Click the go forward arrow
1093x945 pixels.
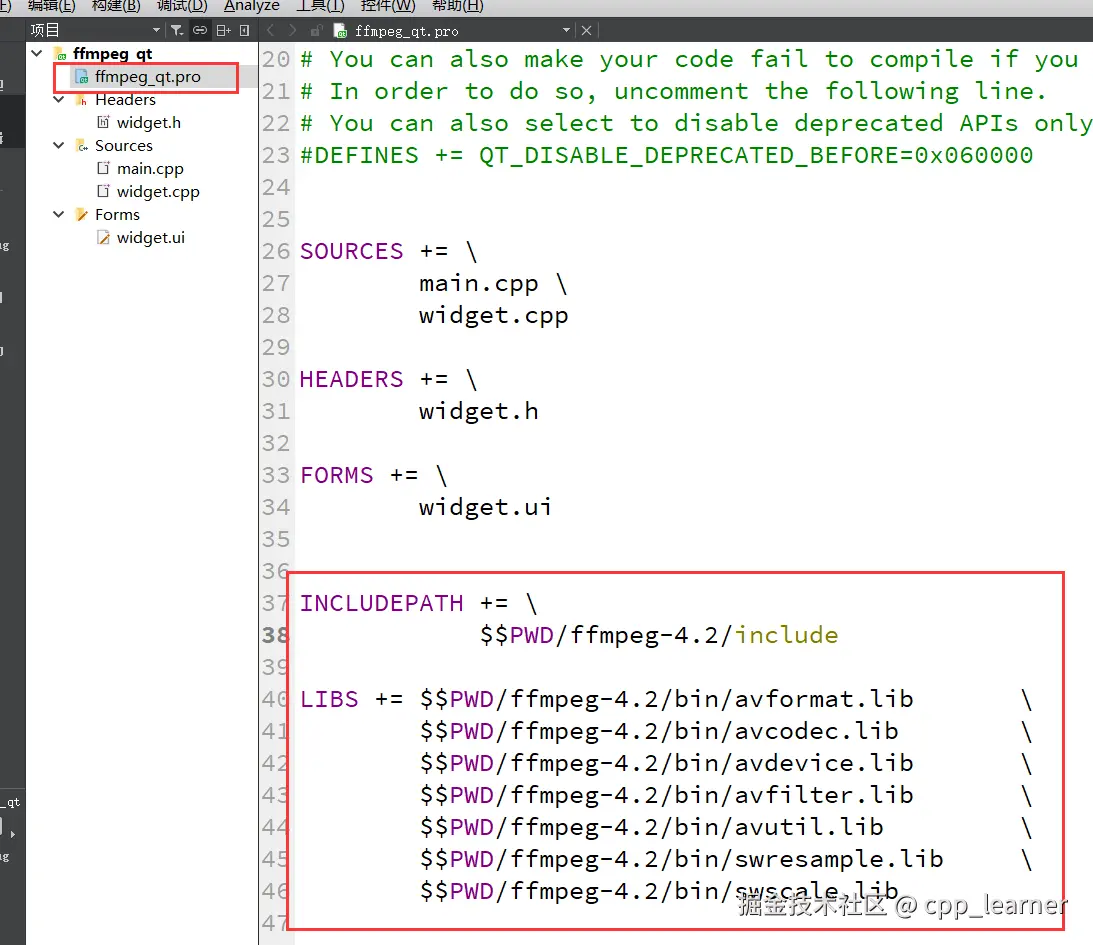[292, 31]
